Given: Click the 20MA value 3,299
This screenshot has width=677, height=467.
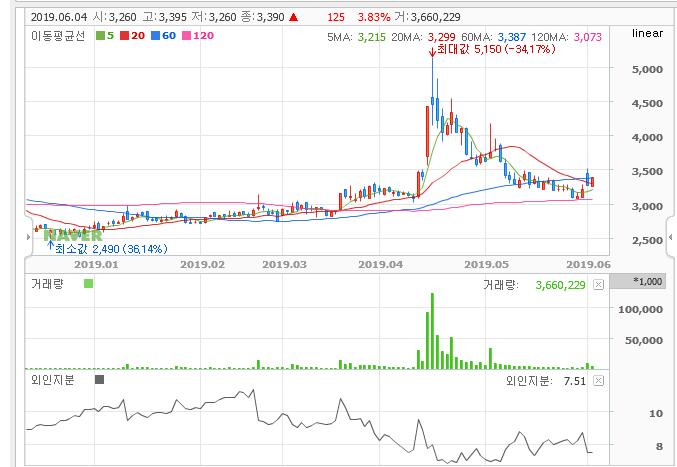Looking at the screenshot, I should (x=442, y=37).
